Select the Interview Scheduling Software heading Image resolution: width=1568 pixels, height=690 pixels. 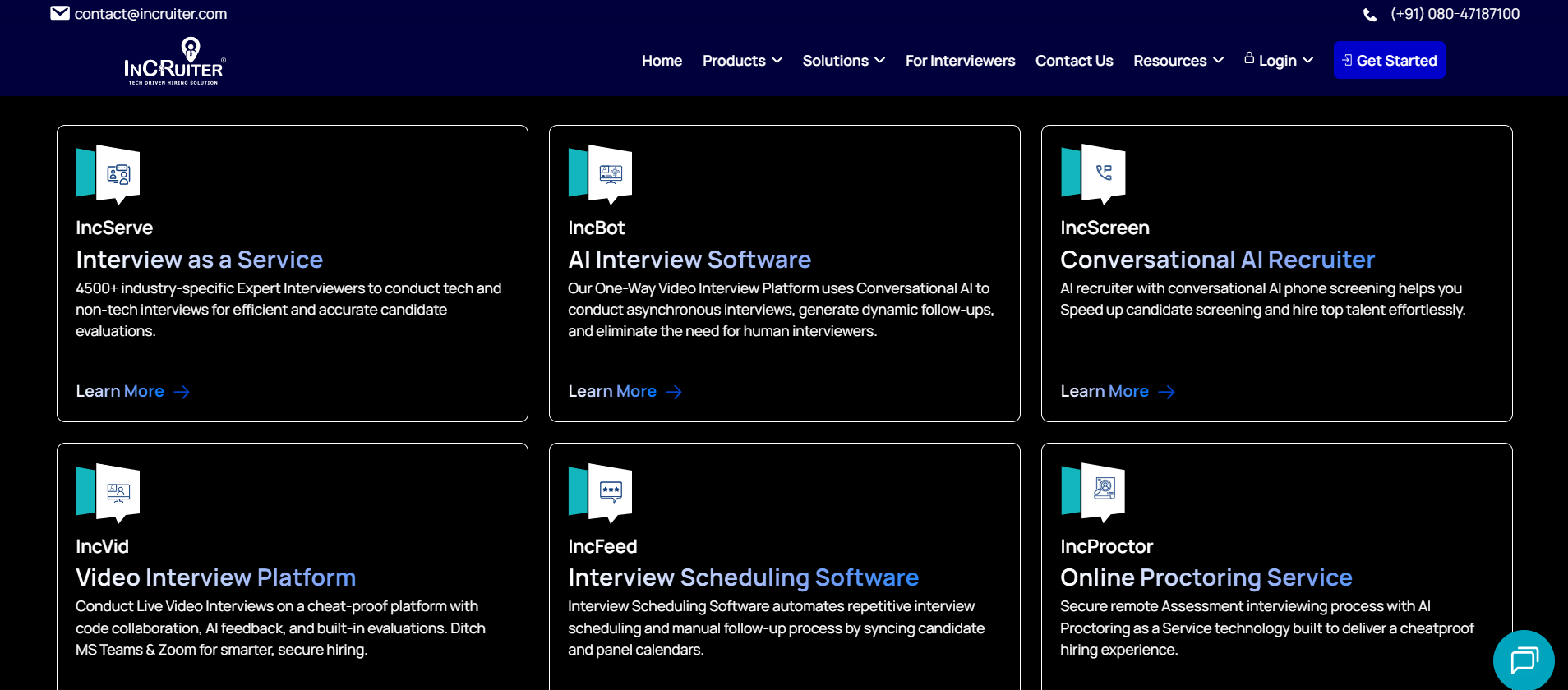click(x=743, y=577)
